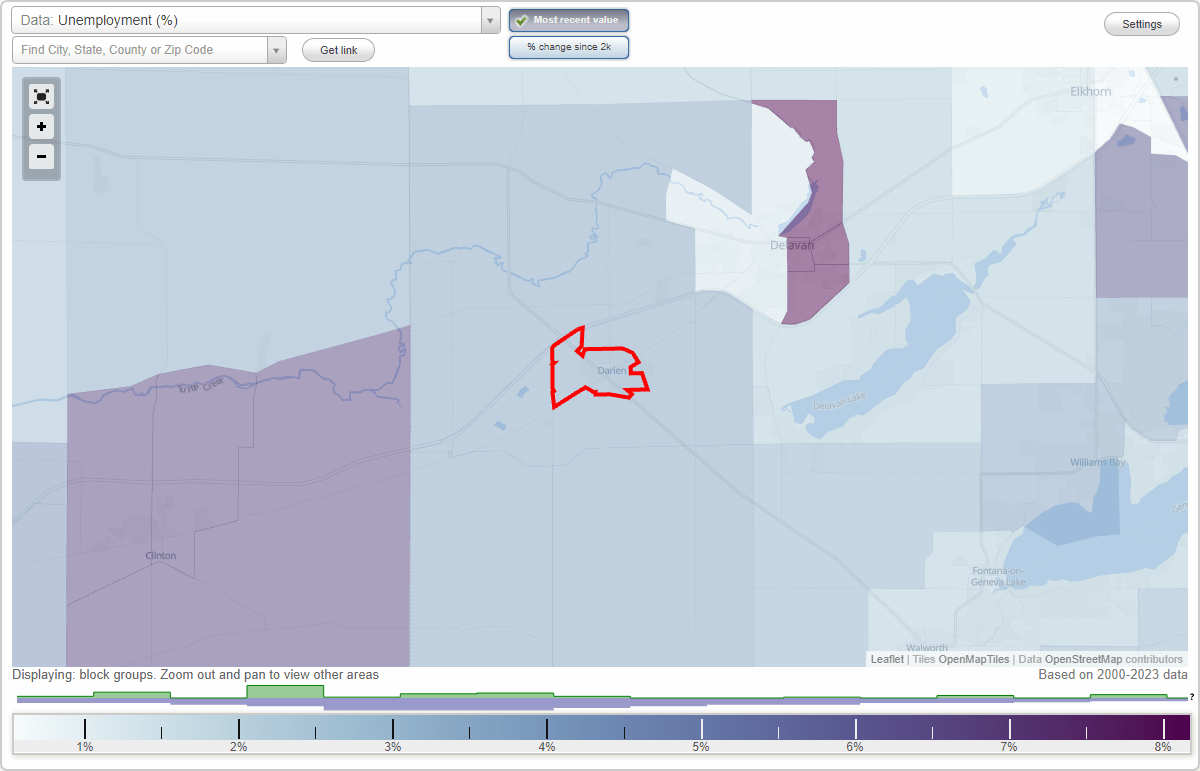
Task: Open the Settings panel
Action: pyautogui.click(x=1141, y=23)
